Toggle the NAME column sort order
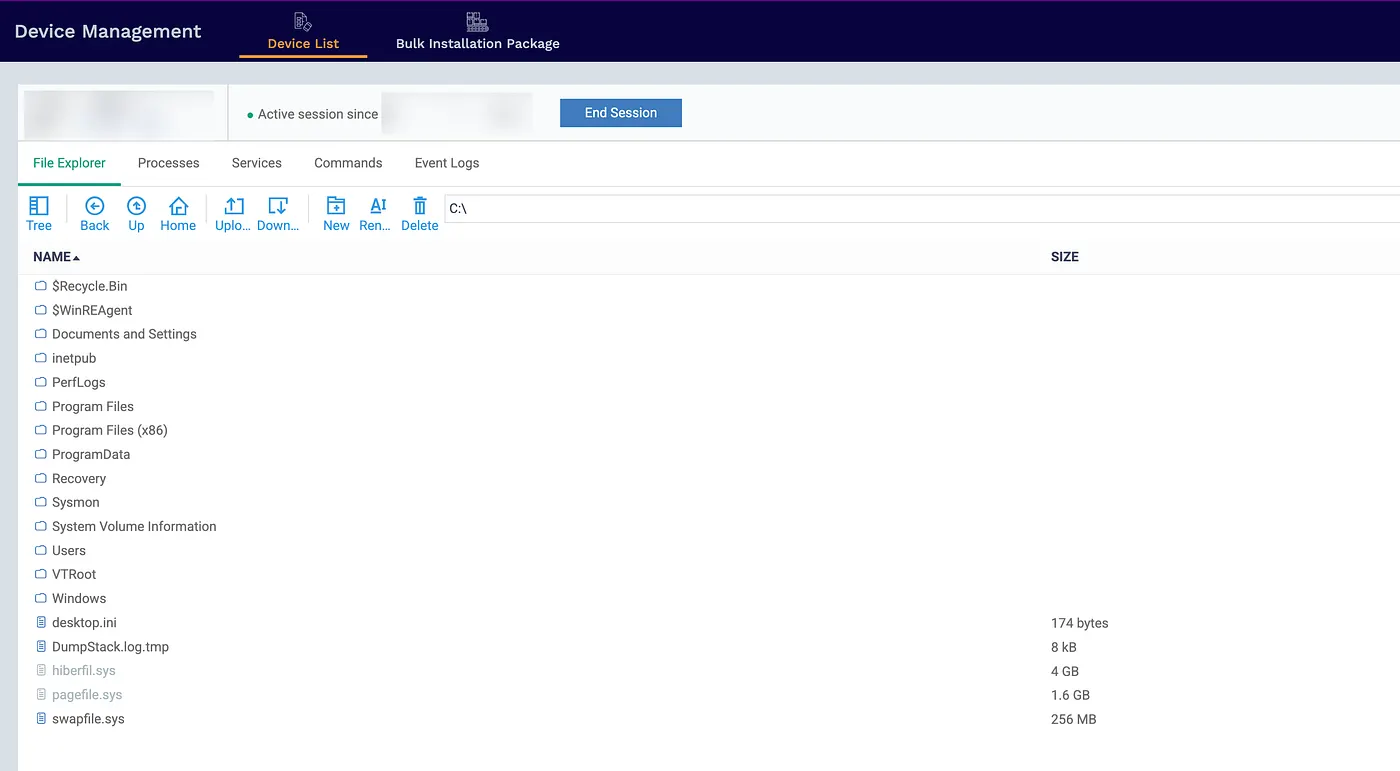Screen dimensions: 1400x771 [55, 256]
